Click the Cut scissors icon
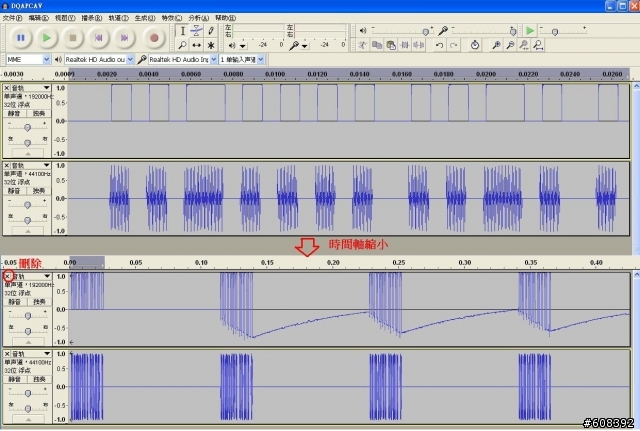The width and height of the screenshot is (640, 431). click(362, 45)
